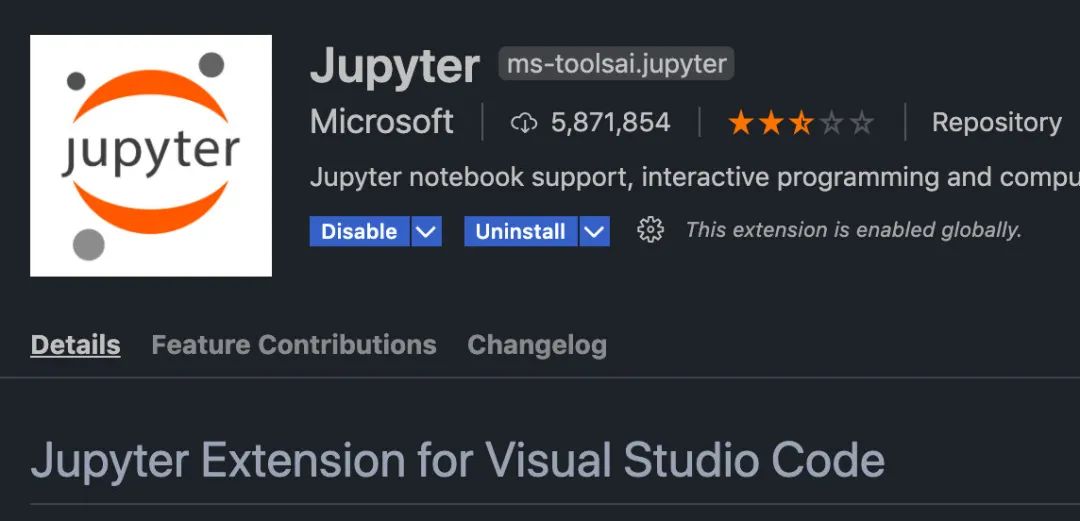Open the extension settings gear icon
The image size is (1080, 521).
coord(650,230)
